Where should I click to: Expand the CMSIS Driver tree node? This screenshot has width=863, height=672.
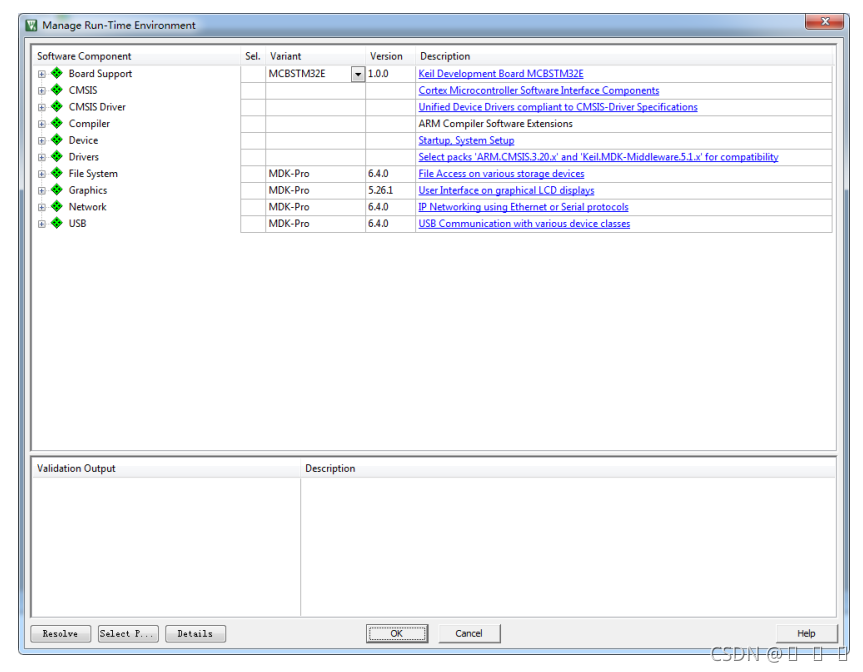(x=41, y=107)
